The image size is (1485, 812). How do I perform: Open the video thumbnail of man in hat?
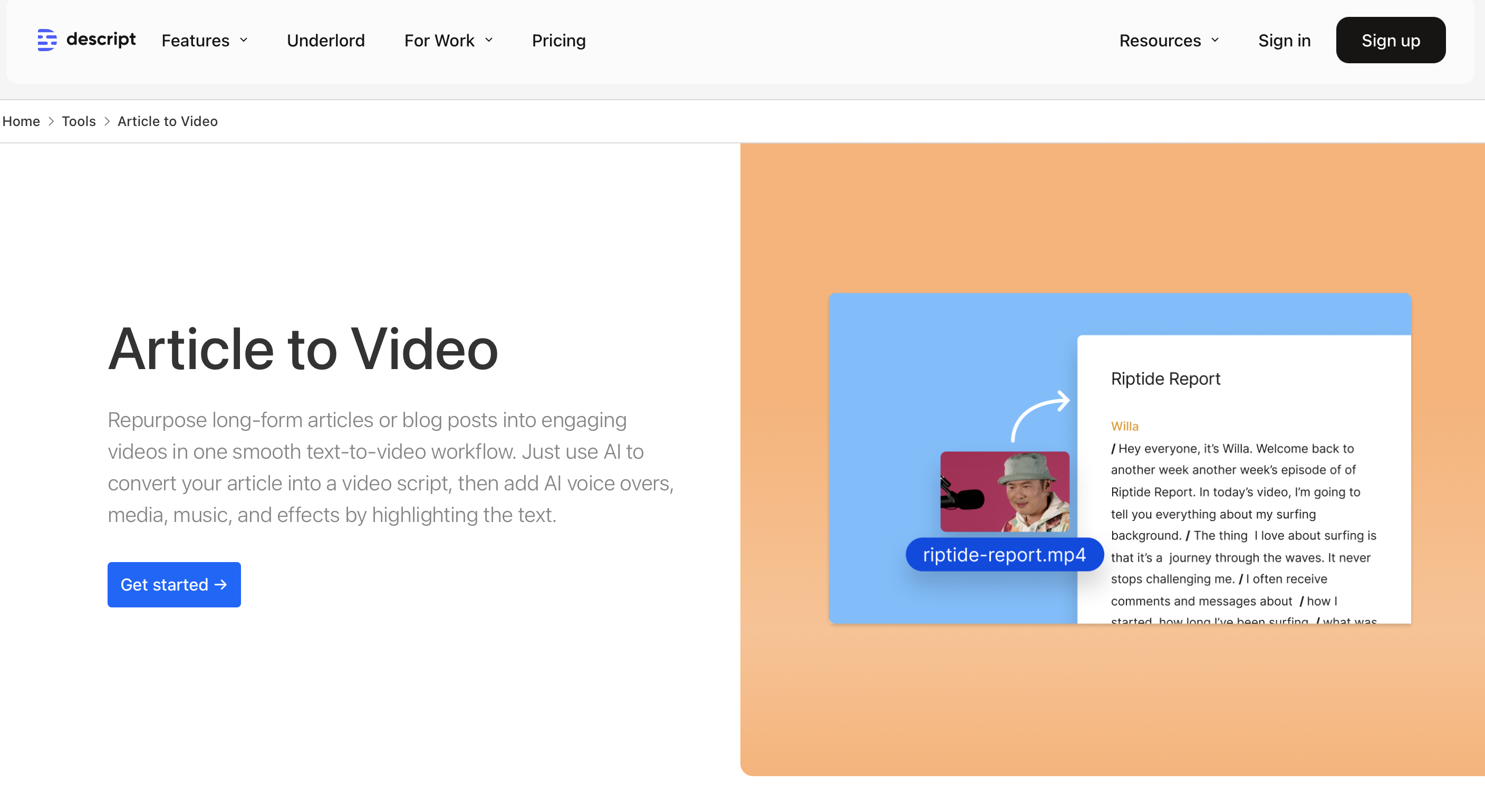(x=1005, y=491)
